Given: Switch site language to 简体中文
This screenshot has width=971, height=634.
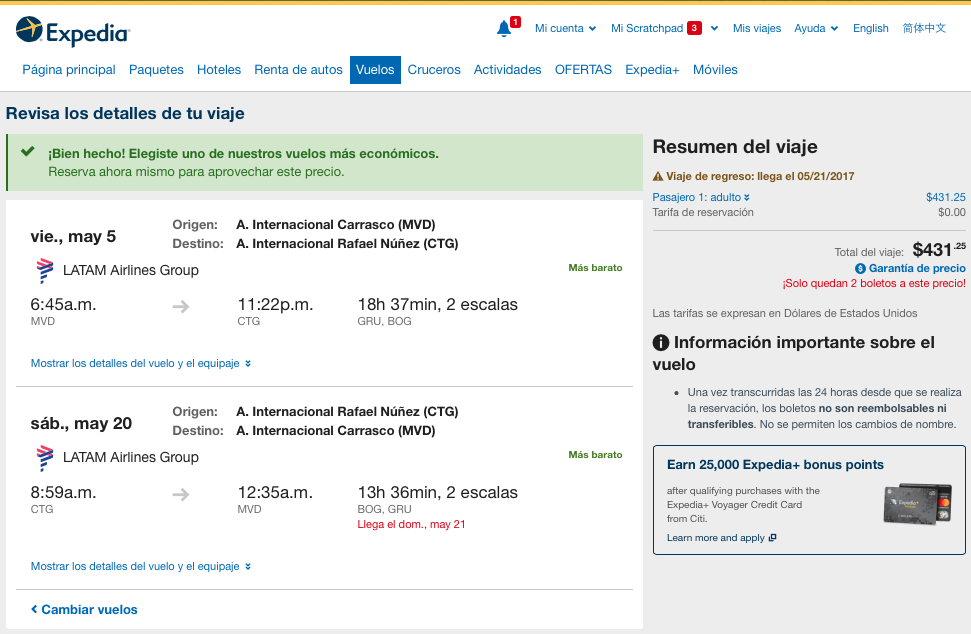Looking at the screenshot, I should pos(924,28).
